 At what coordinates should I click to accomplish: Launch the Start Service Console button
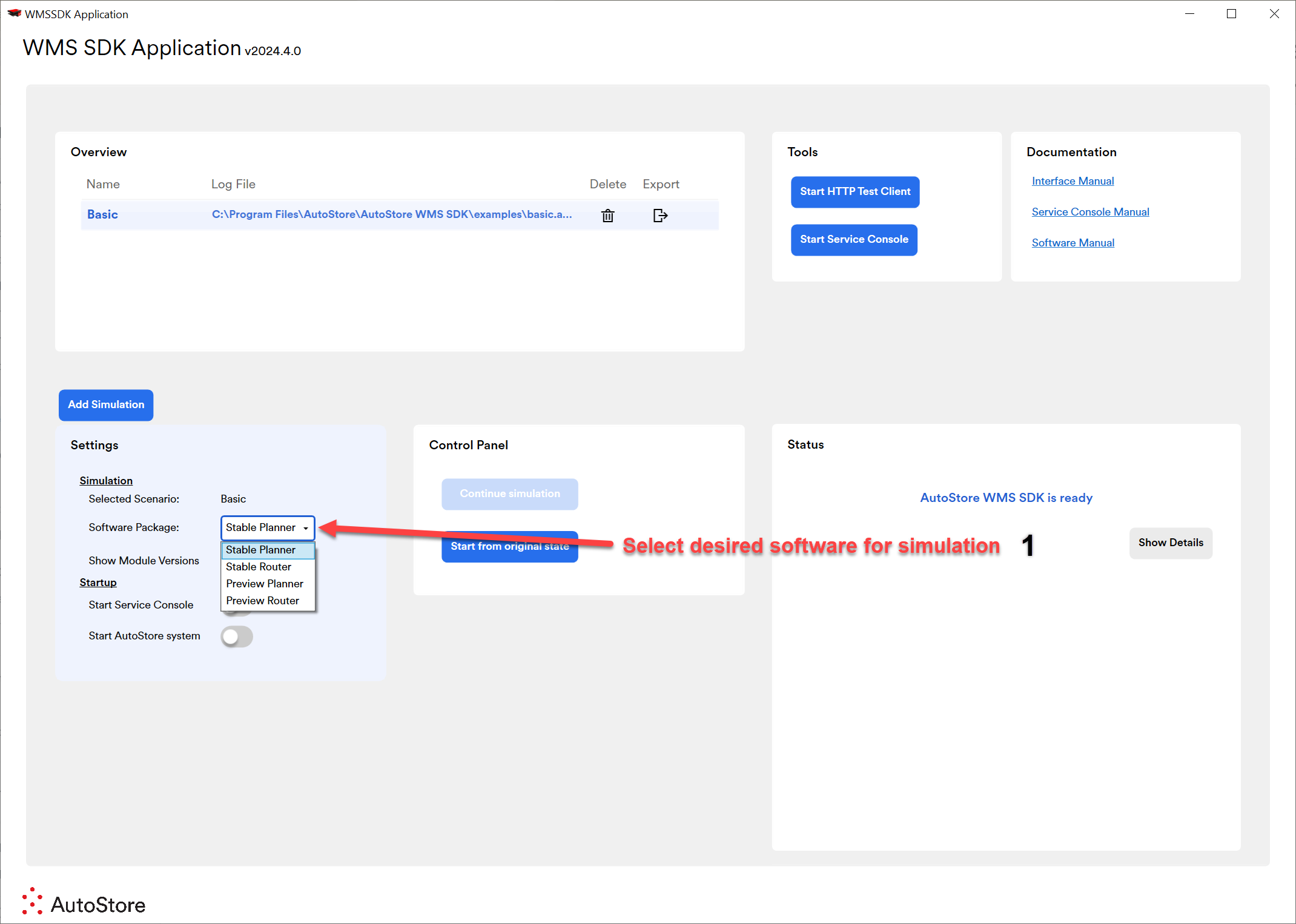[854, 240]
